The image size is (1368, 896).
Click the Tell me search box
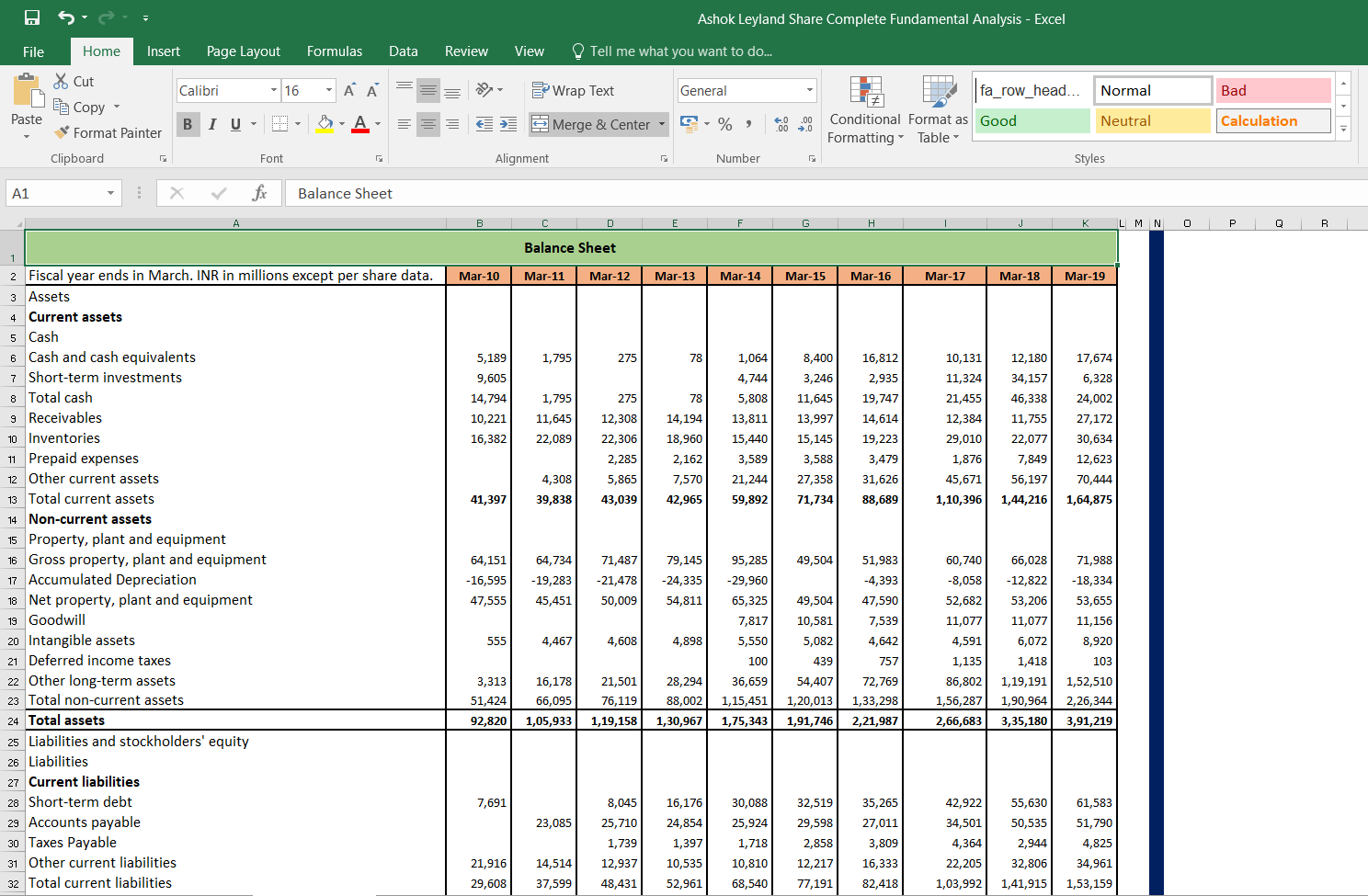point(671,51)
